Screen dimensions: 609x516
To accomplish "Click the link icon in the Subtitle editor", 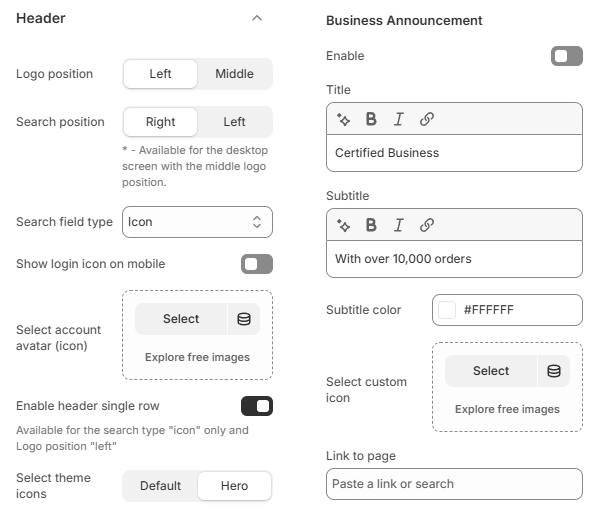I will click(x=426, y=225).
